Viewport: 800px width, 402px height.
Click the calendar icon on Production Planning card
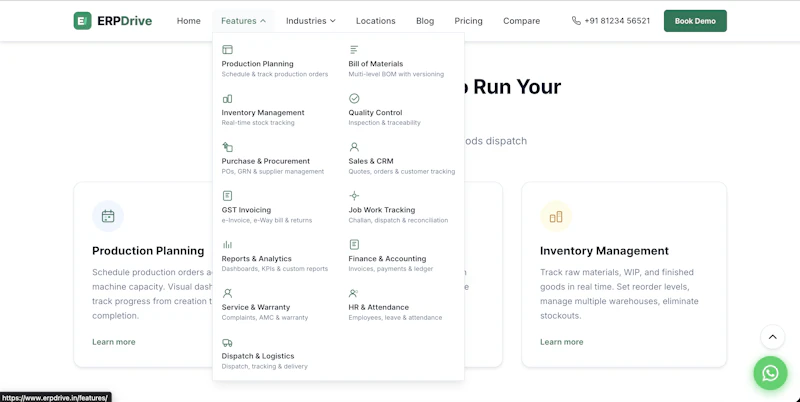[x=108, y=216]
